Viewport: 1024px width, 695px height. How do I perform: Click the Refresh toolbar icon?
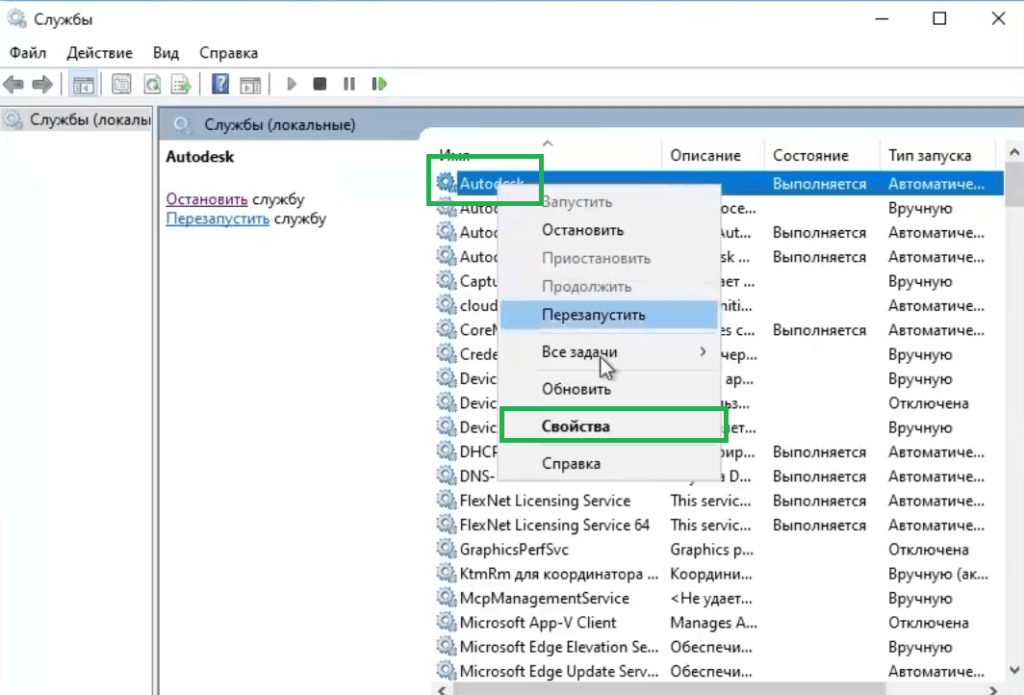[x=152, y=85]
